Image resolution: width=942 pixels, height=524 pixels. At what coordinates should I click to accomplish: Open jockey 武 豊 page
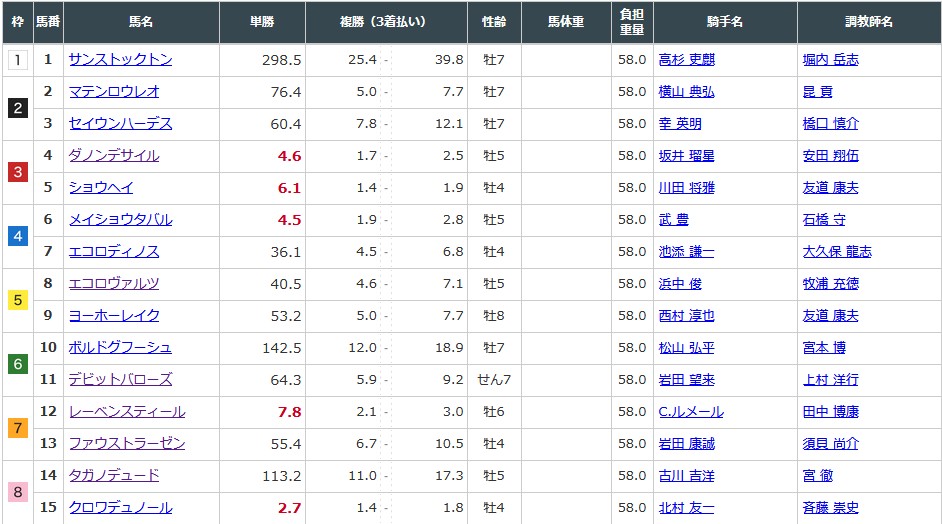click(x=673, y=220)
